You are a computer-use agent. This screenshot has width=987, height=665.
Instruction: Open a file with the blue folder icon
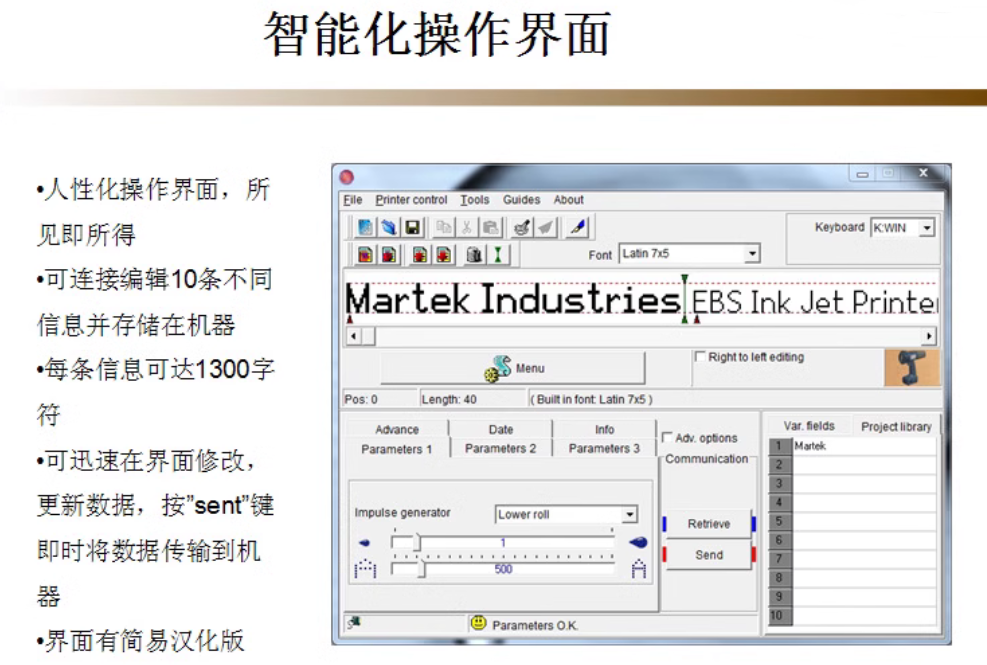click(388, 227)
